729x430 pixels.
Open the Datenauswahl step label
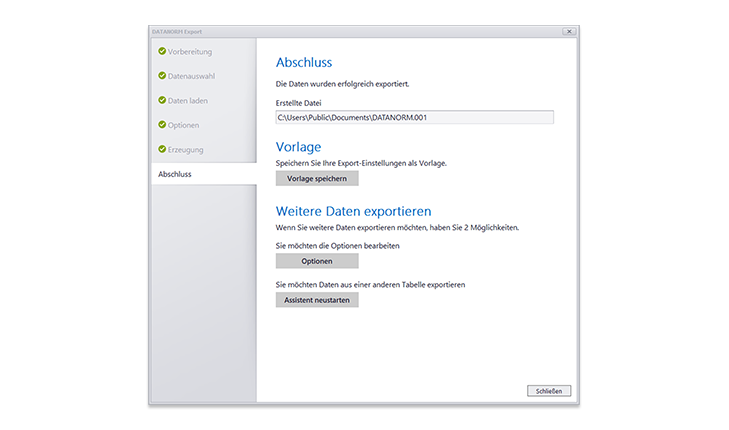pyautogui.click(x=191, y=76)
